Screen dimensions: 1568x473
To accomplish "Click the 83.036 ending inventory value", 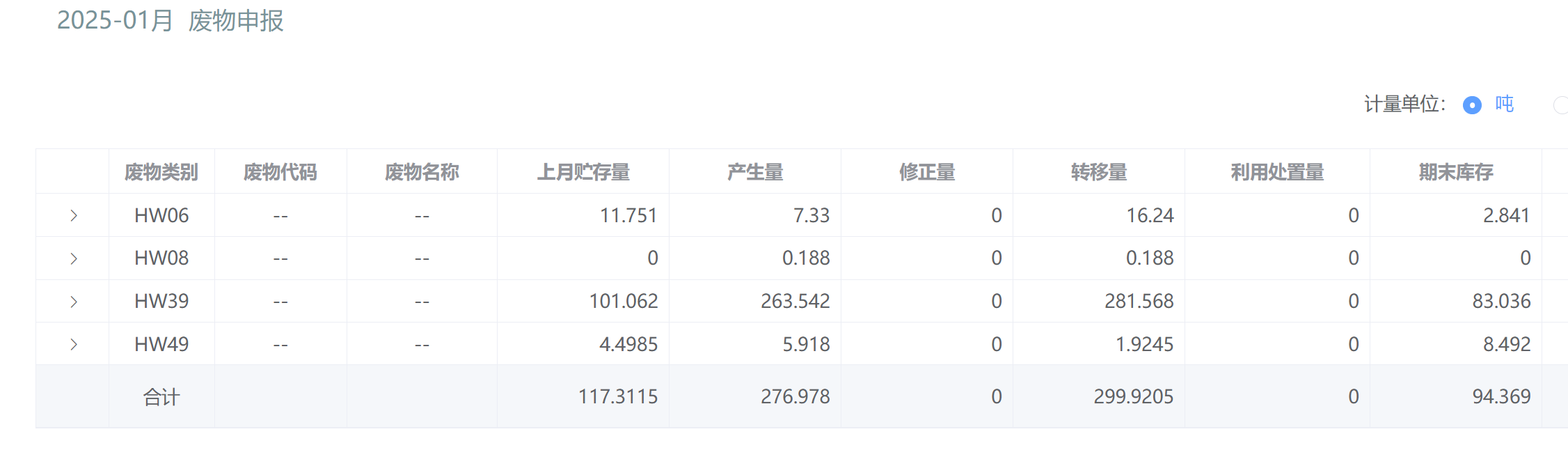I will 1501,302.
